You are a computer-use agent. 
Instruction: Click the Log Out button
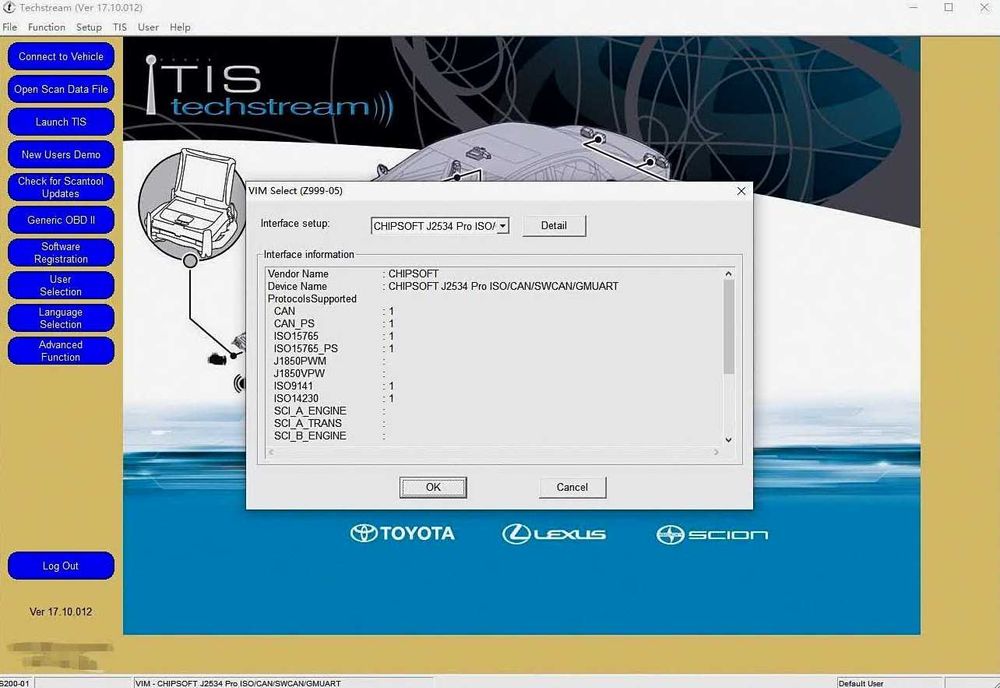point(61,566)
